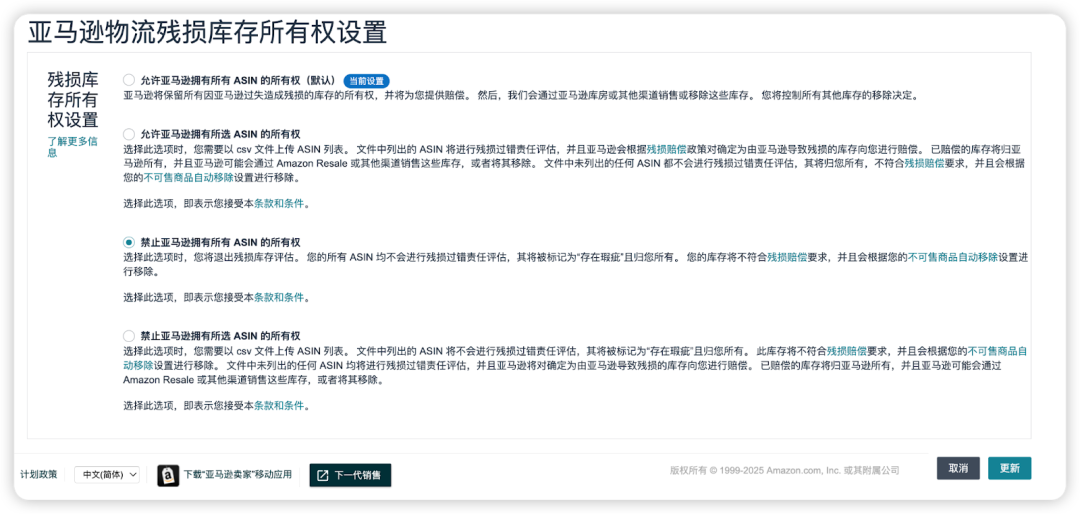Click 下载"亚马逊卖家"移动应用 link
The width and height of the screenshot is (1080, 514).
(238, 475)
